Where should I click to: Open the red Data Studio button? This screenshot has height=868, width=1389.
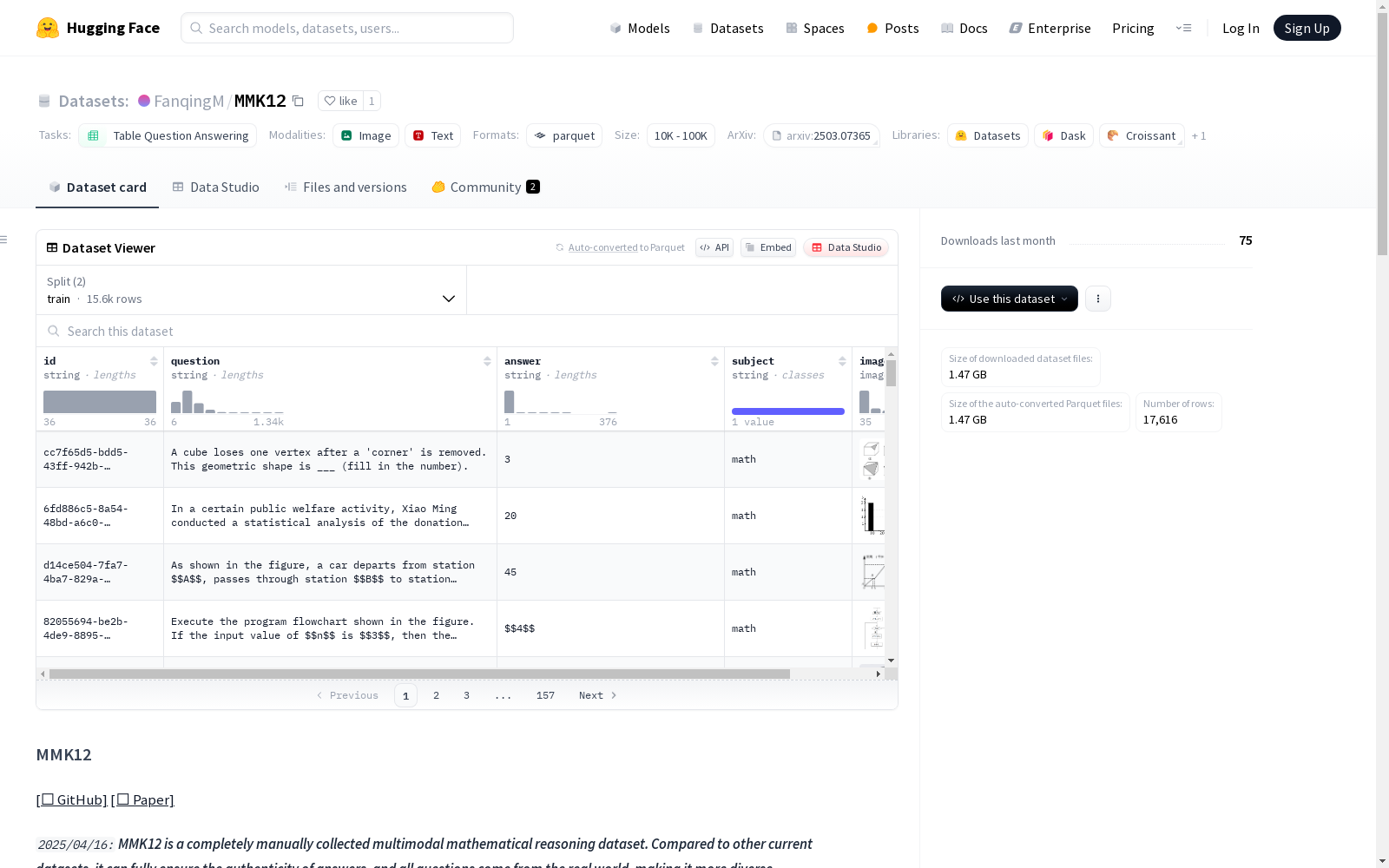[846, 247]
